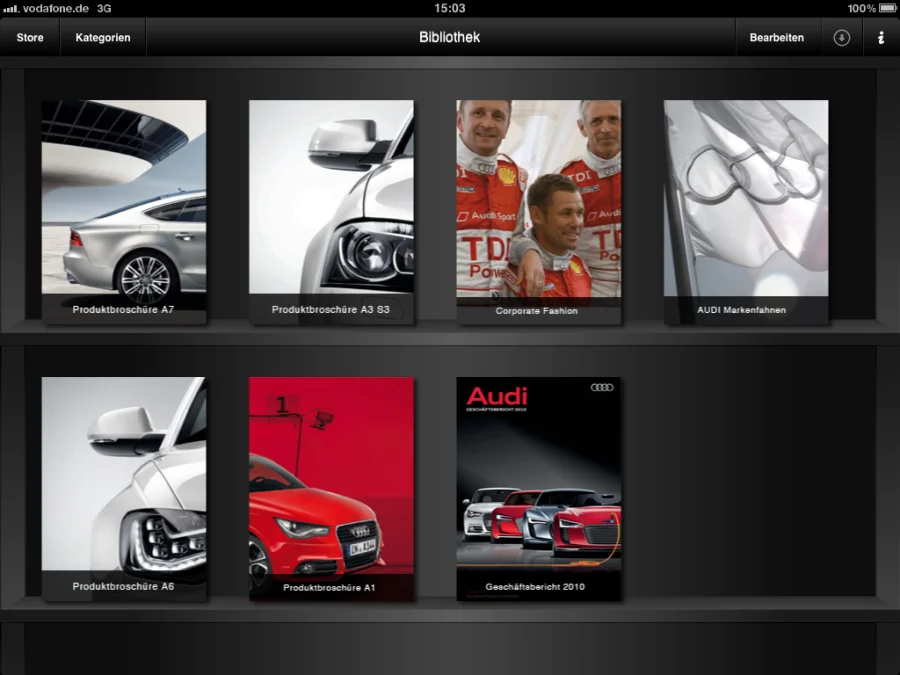Tap the signal strength bars
Image resolution: width=900 pixels, height=675 pixels.
coord(11,8)
